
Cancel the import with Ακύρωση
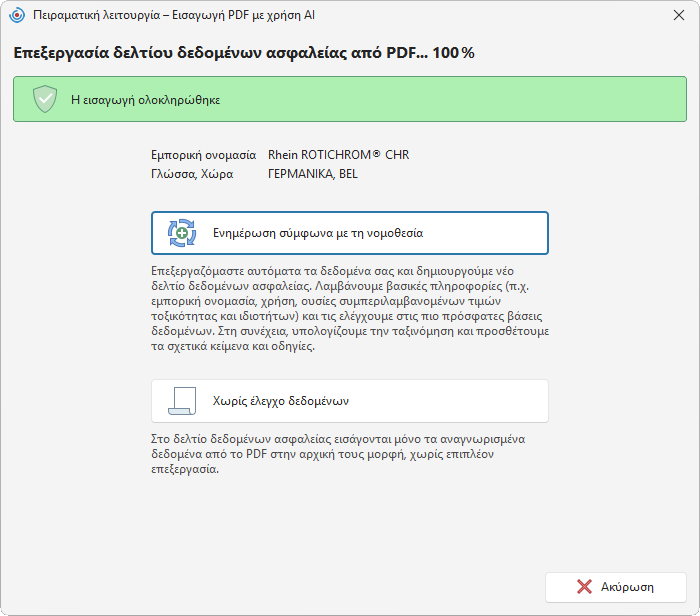[616, 587]
